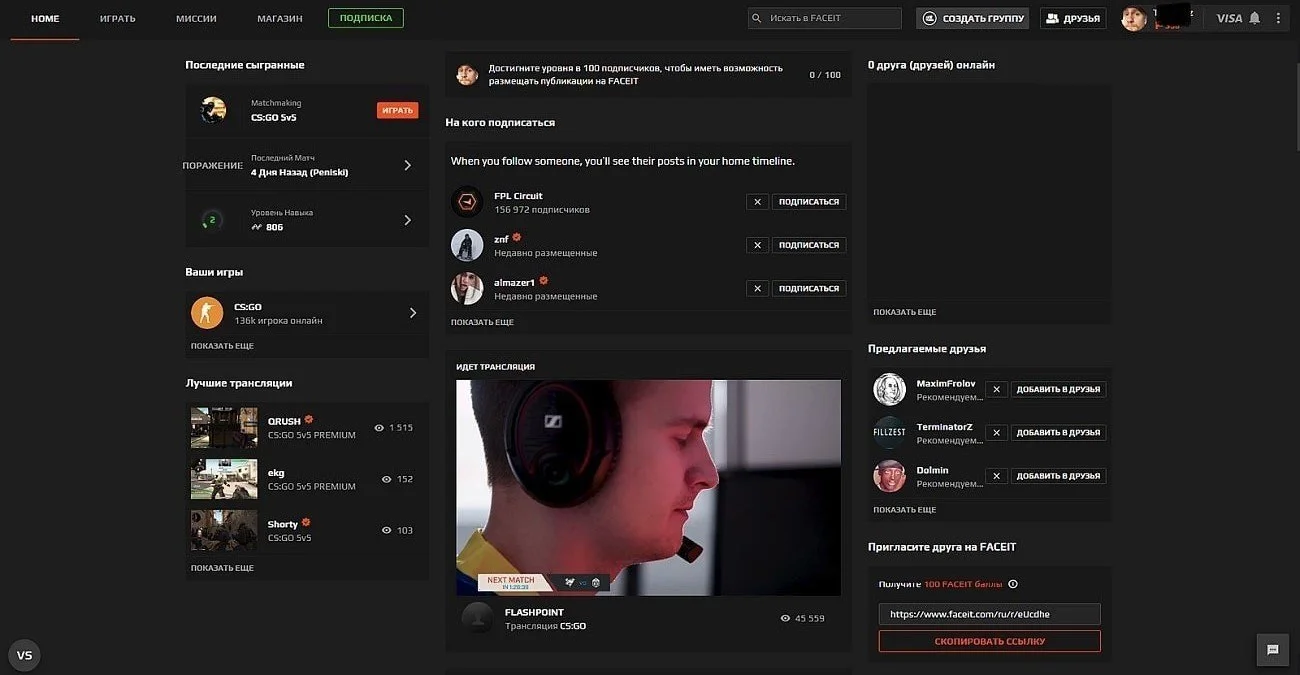The width and height of the screenshot is (1300, 675).
Task: Open the chat bubble icon
Action: (x=1273, y=649)
